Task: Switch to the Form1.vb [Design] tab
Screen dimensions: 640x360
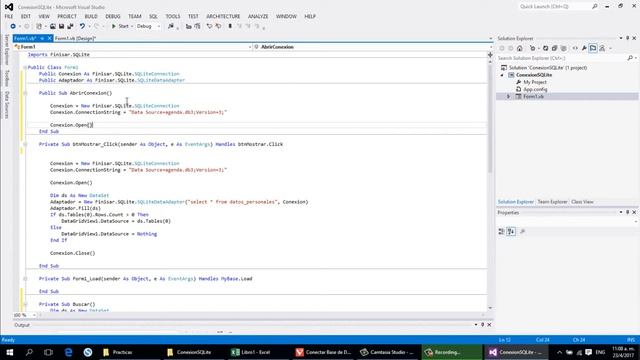Action: point(75,38)
